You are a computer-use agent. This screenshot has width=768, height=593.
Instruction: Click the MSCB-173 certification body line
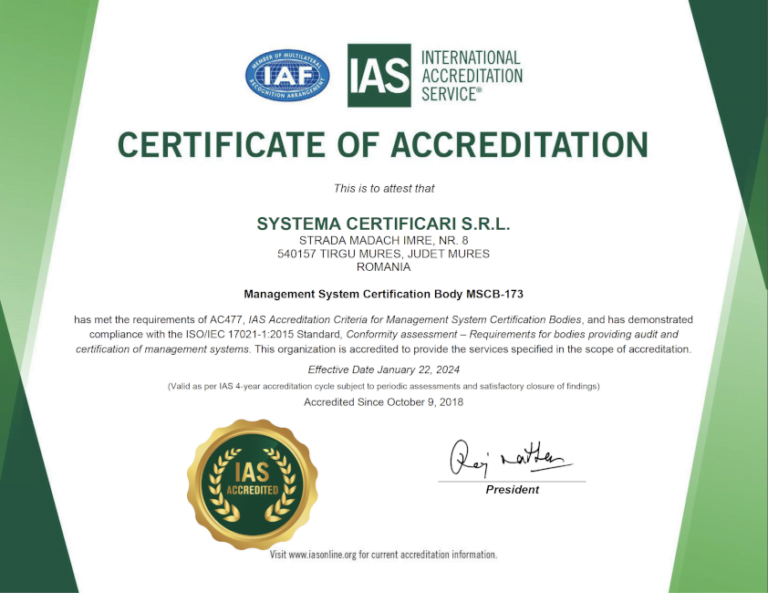tap(383, 294)
